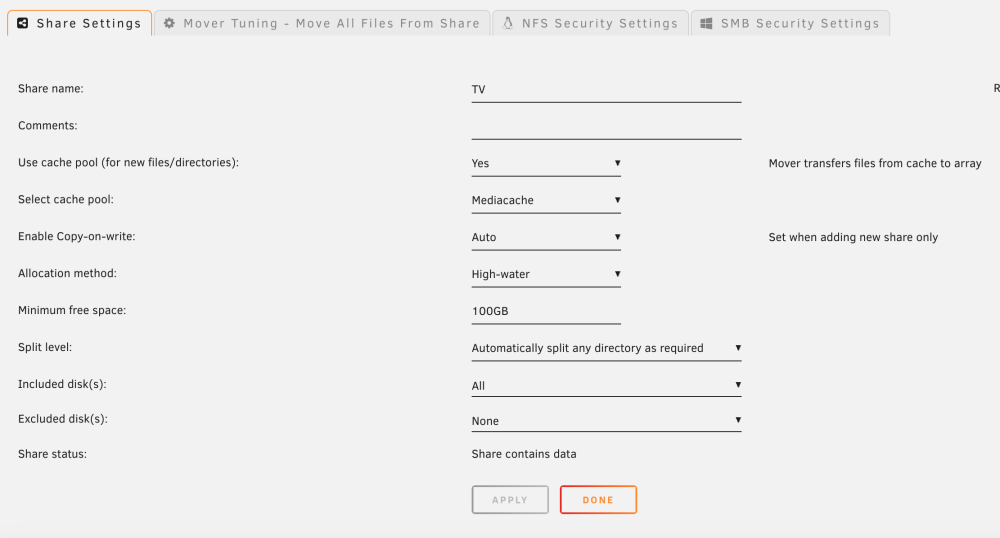Click the 'Split level:' label

point(45,347)
